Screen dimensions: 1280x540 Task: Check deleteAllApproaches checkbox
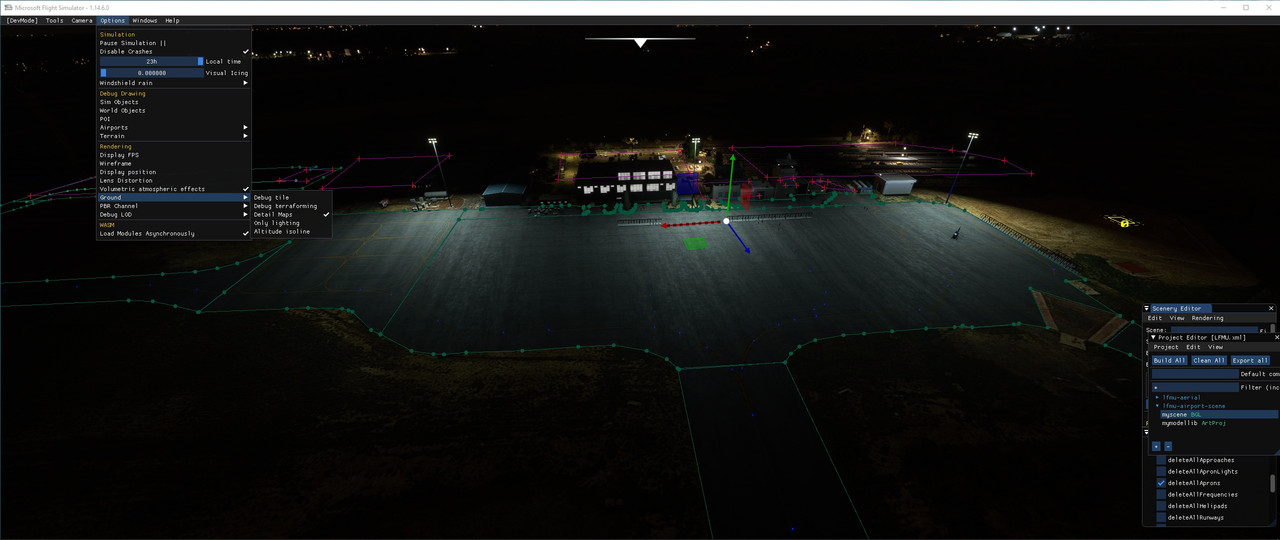[x=1161, y=460]
